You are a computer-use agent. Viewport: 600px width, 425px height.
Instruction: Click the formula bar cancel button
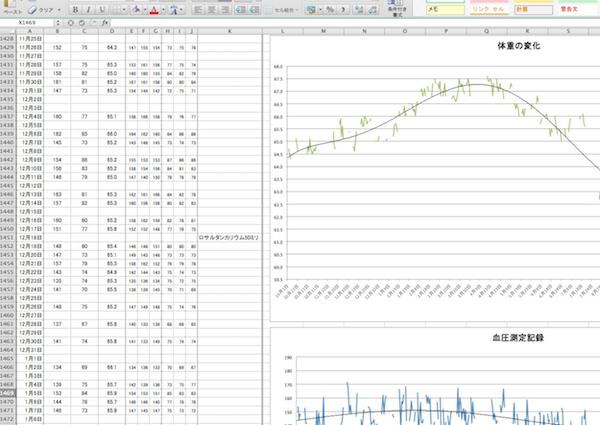point(71,23)
